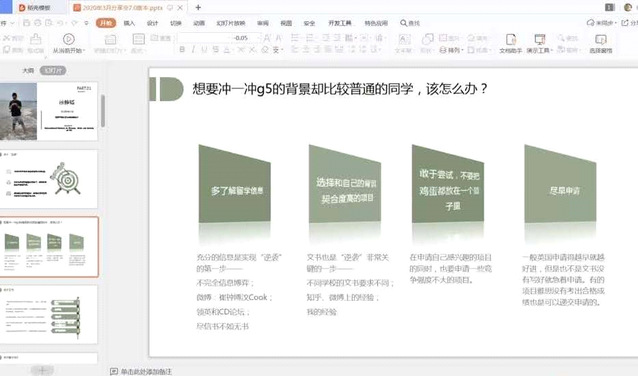Viewport: 638px width, 376px height.
Task: Open the 演示工具 presentation tools
Action: coord(540,44)
